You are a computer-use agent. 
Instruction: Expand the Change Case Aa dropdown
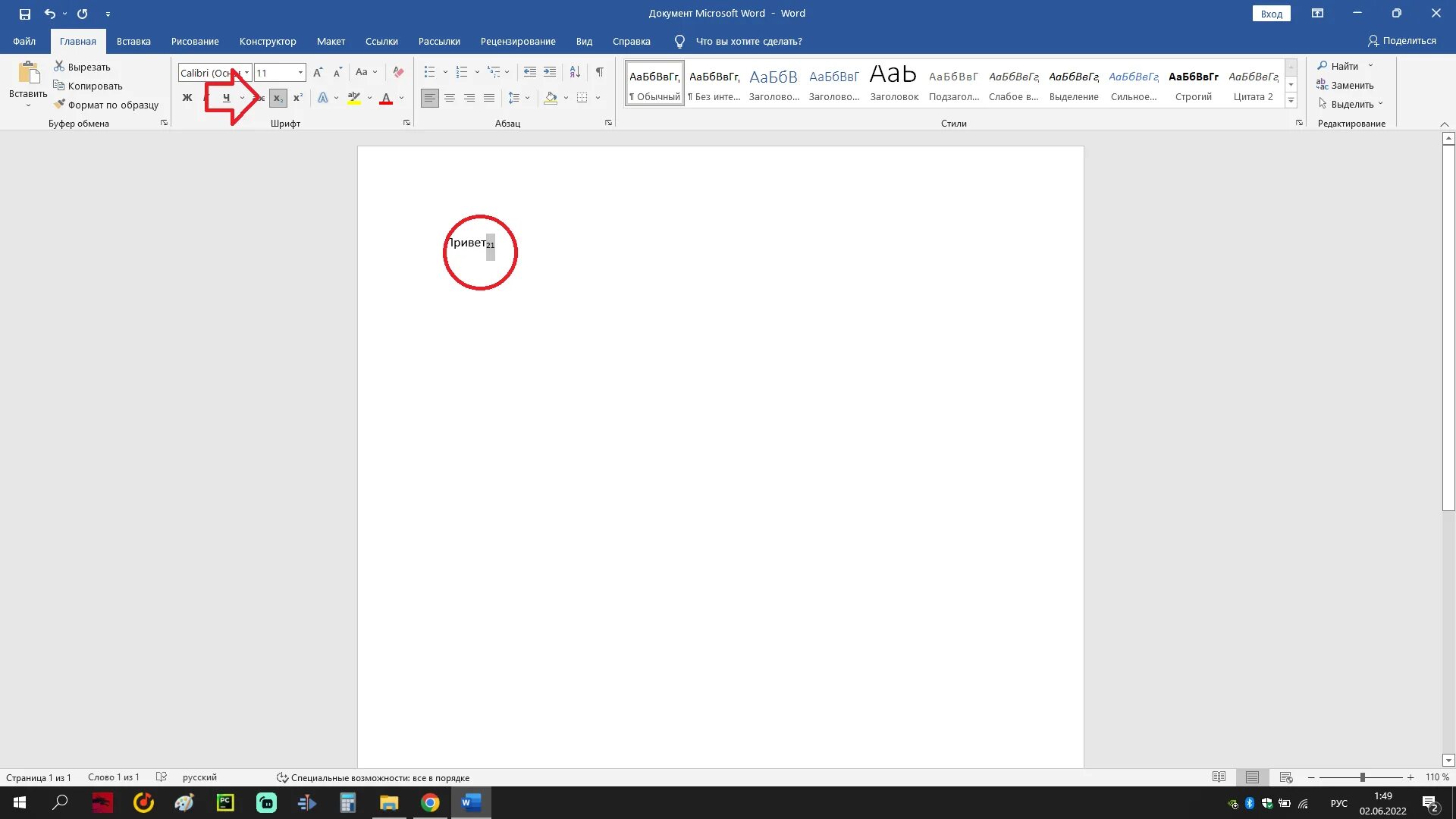pyautogui.click(x=375, y=72)
